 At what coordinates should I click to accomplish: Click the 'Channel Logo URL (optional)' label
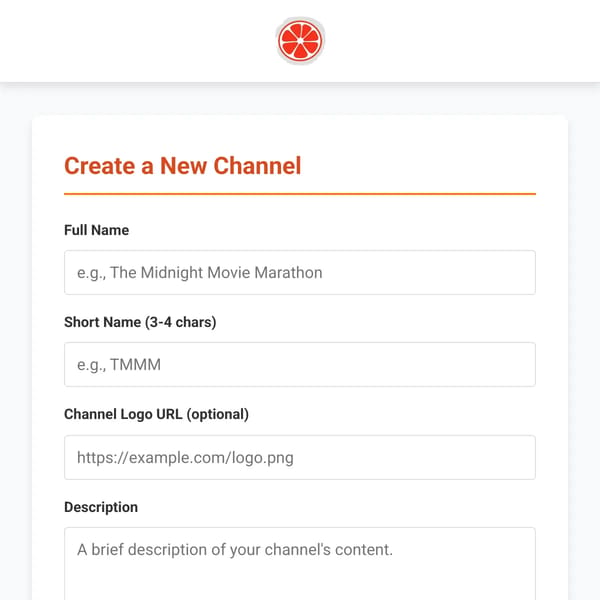[157, 414]
